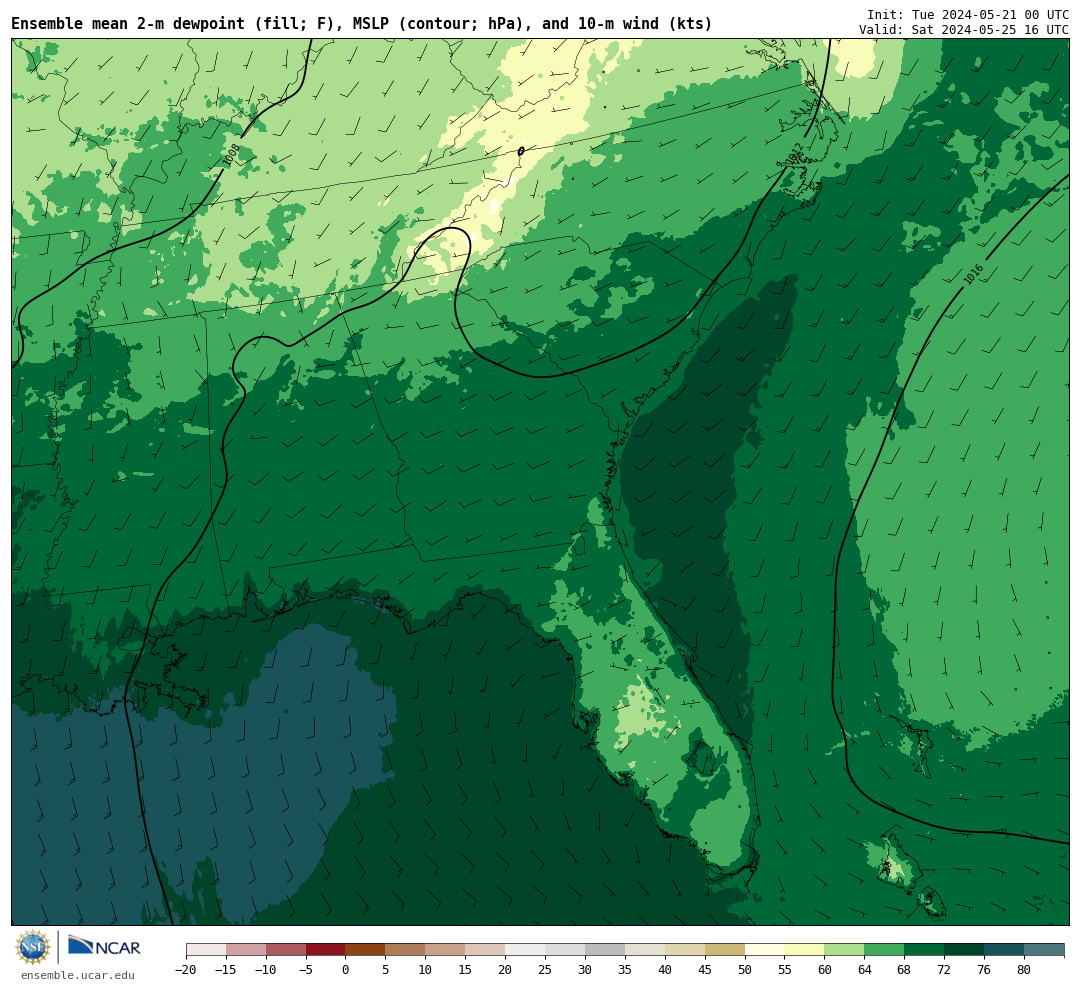Click yellow swatch between 55 and 60
The width and height of the screenshot is (1080, 988).
tap(804, 950)
